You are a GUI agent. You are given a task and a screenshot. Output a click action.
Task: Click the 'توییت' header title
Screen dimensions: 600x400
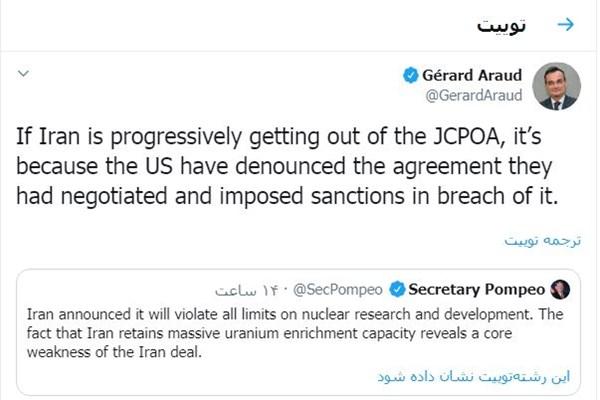click(506, 25)
